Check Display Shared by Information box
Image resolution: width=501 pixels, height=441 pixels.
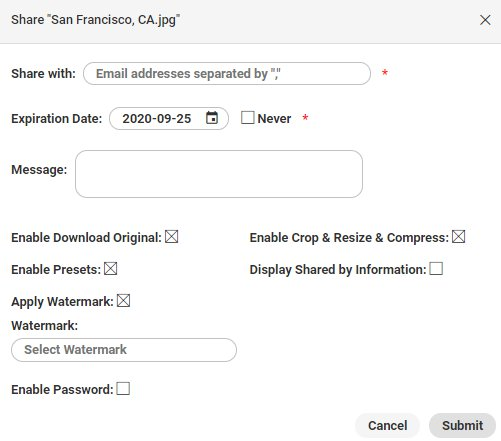[x=436, y=269]
